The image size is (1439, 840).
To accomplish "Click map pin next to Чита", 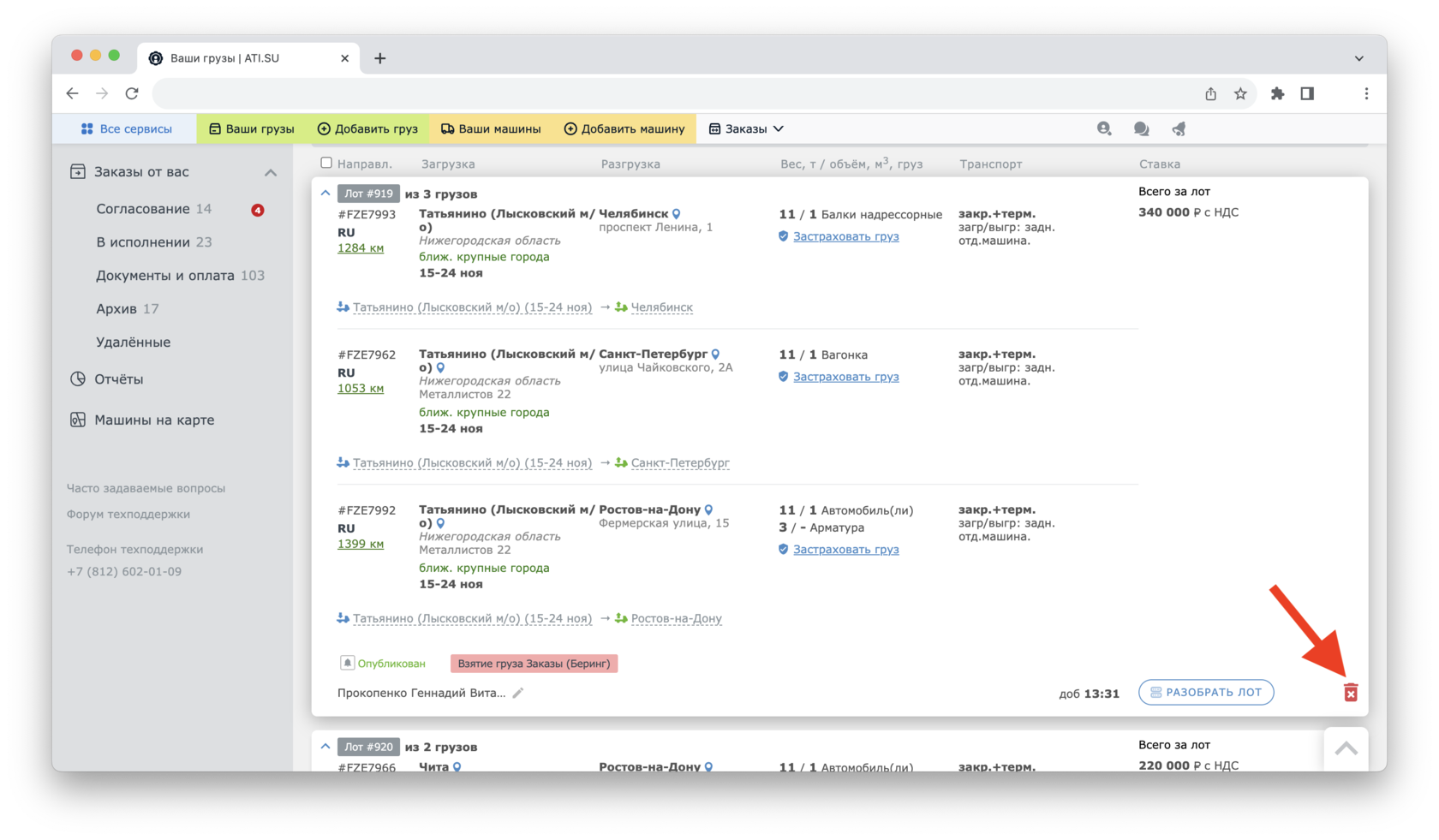I will (457, 767).
